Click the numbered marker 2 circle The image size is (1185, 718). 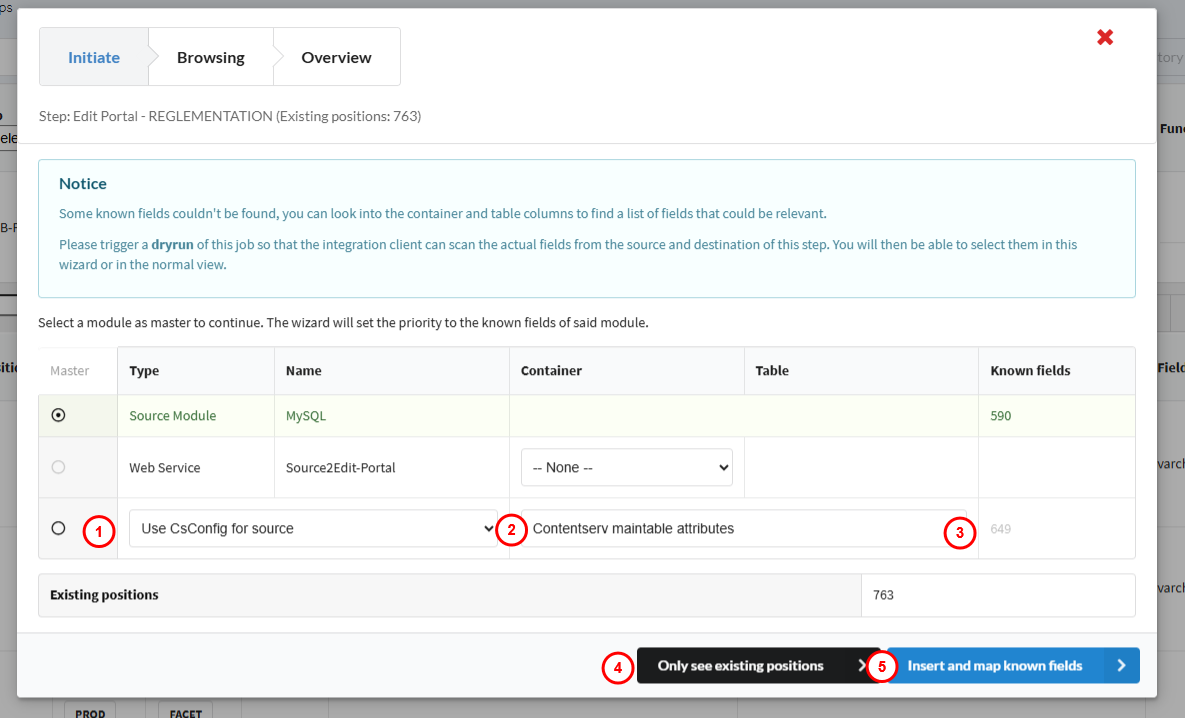(511, 531)
